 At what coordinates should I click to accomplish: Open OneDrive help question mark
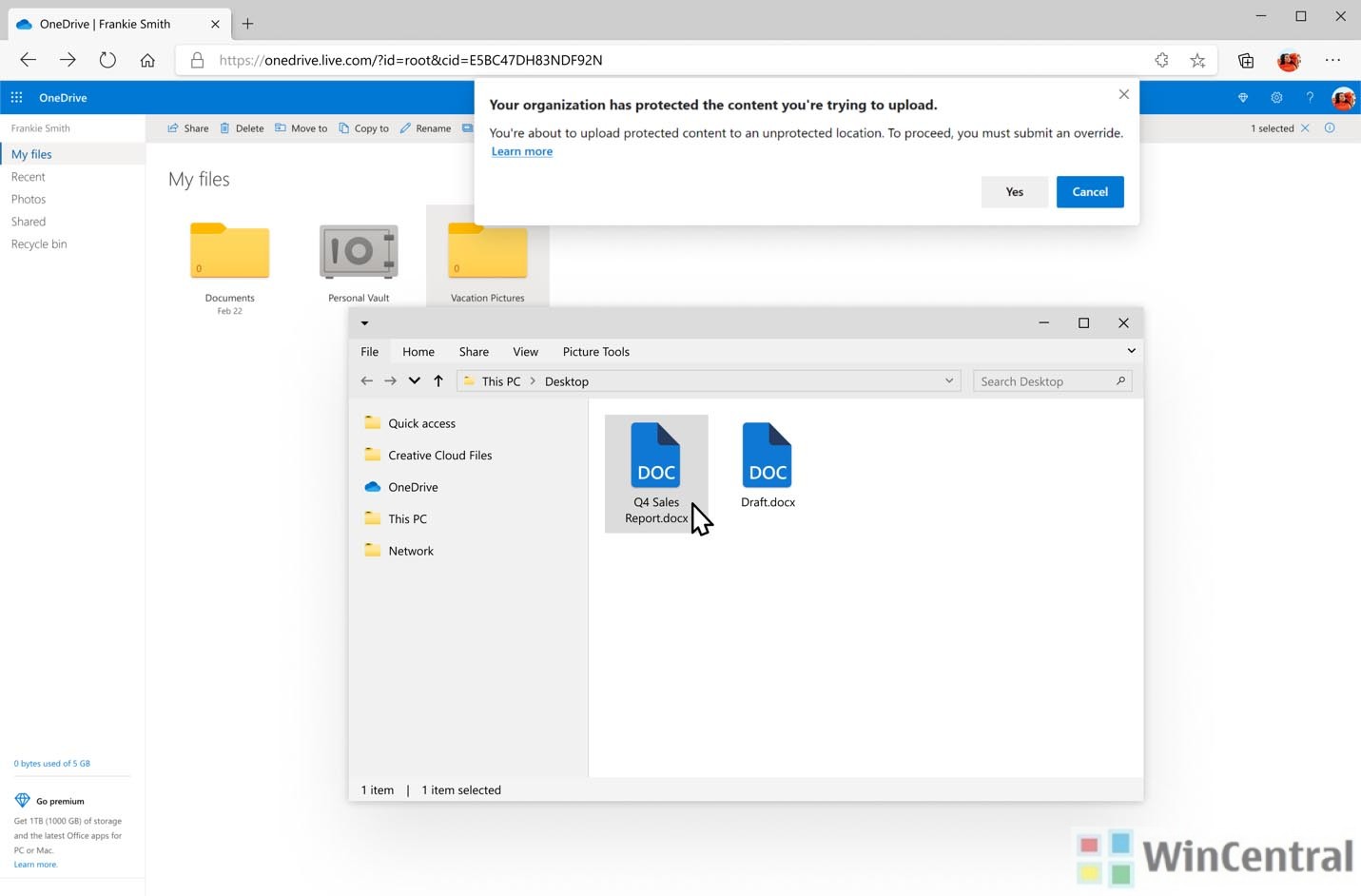(1310, 97)
